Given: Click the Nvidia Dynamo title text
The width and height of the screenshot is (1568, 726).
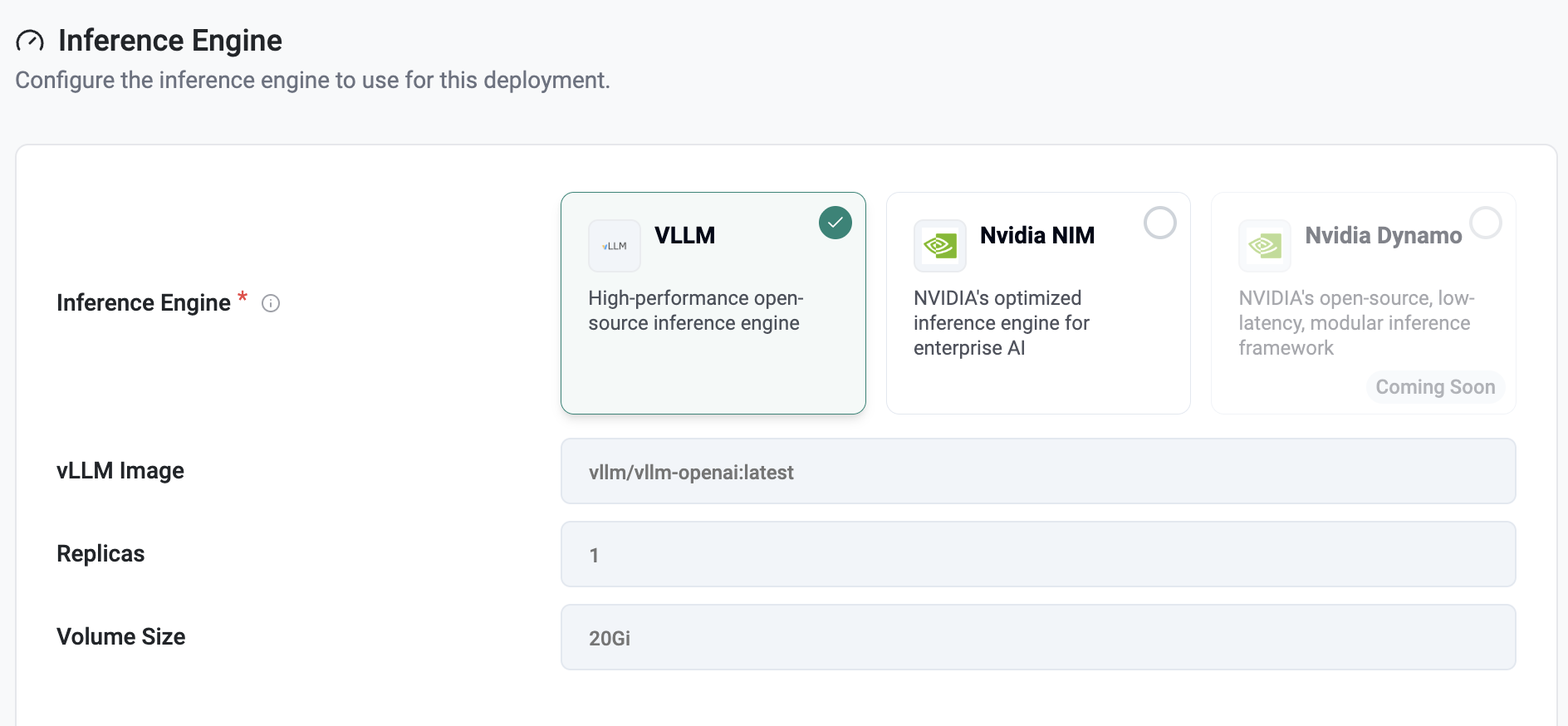Looking at the screenshot, I should click(x=1383, y=236).
